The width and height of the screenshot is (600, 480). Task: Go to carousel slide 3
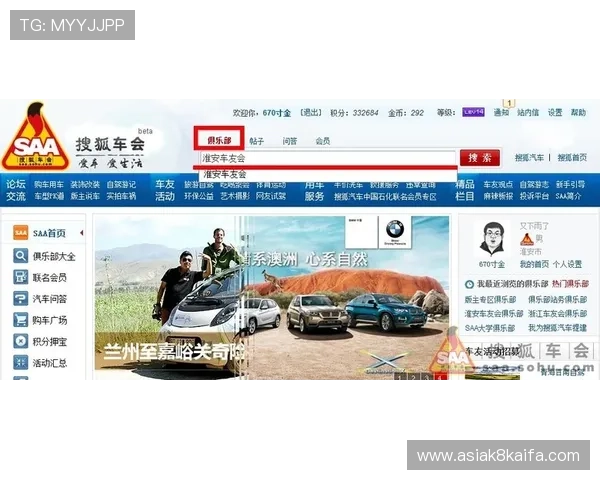tap(427, 377)
